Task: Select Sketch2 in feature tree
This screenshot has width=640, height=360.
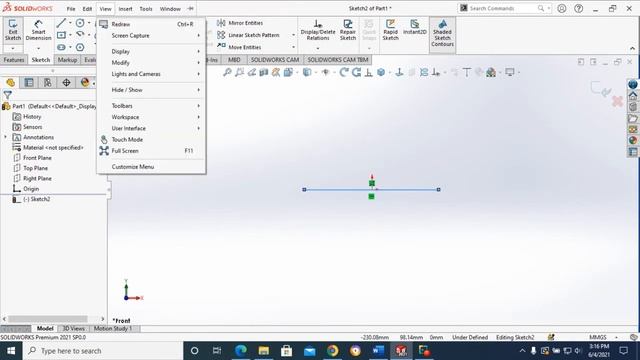Action: point(36,199)
